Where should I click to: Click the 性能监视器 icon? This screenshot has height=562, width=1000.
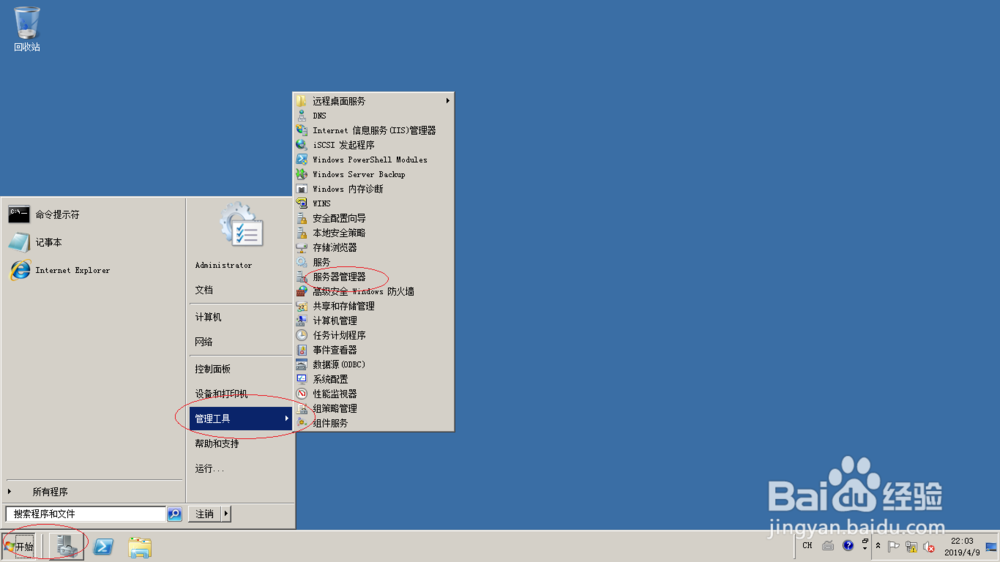(302, 394)
